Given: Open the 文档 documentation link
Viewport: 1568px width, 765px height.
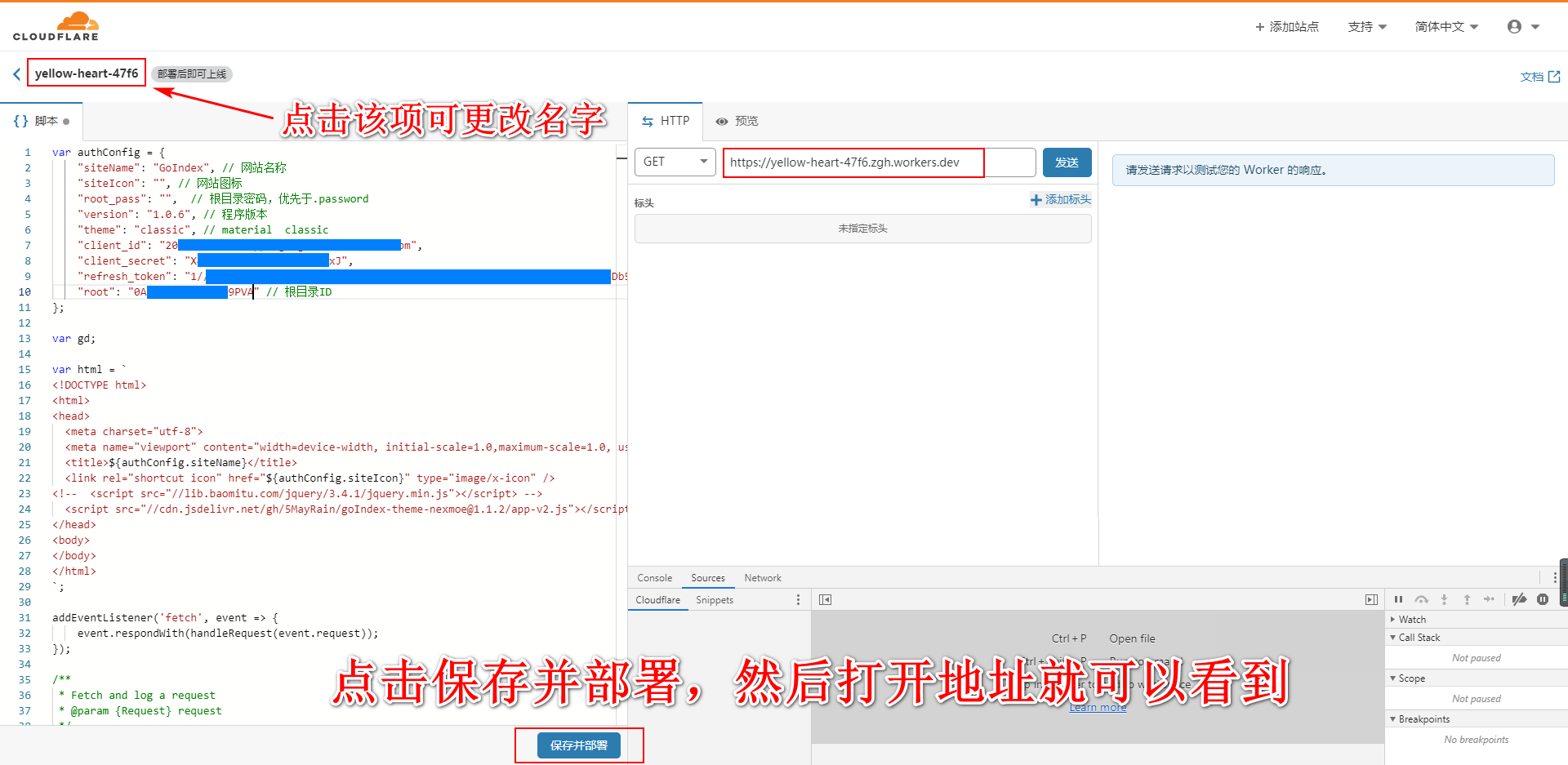Looking at the screenshot, I should 1540,76.
